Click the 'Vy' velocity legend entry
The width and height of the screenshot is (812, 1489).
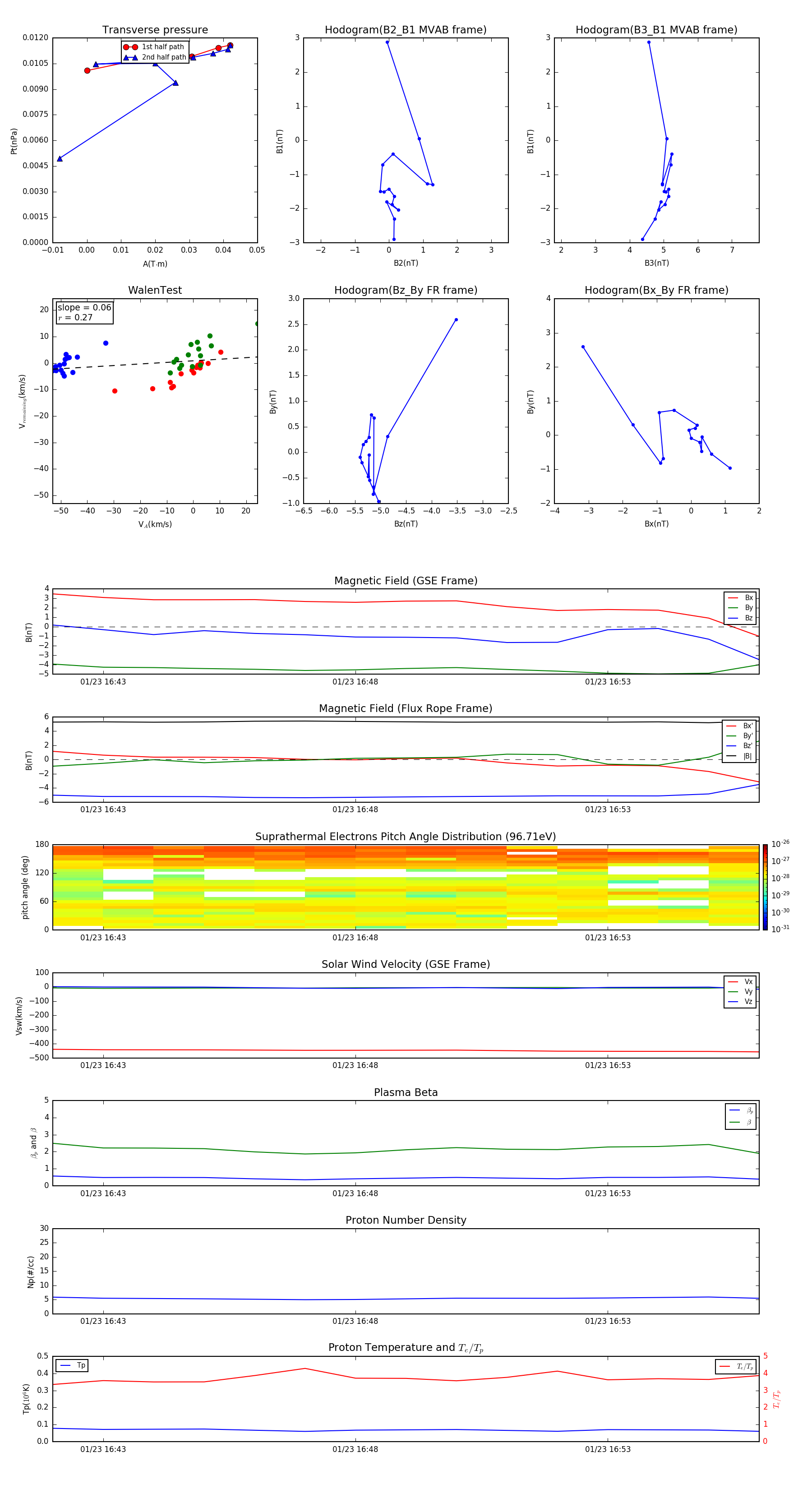click(x=741, y=991)
